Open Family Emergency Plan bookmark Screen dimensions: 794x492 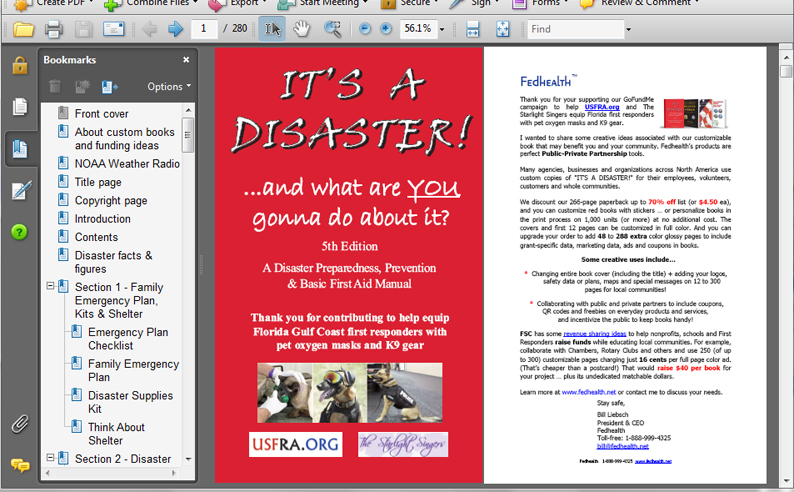click(134, 371)
